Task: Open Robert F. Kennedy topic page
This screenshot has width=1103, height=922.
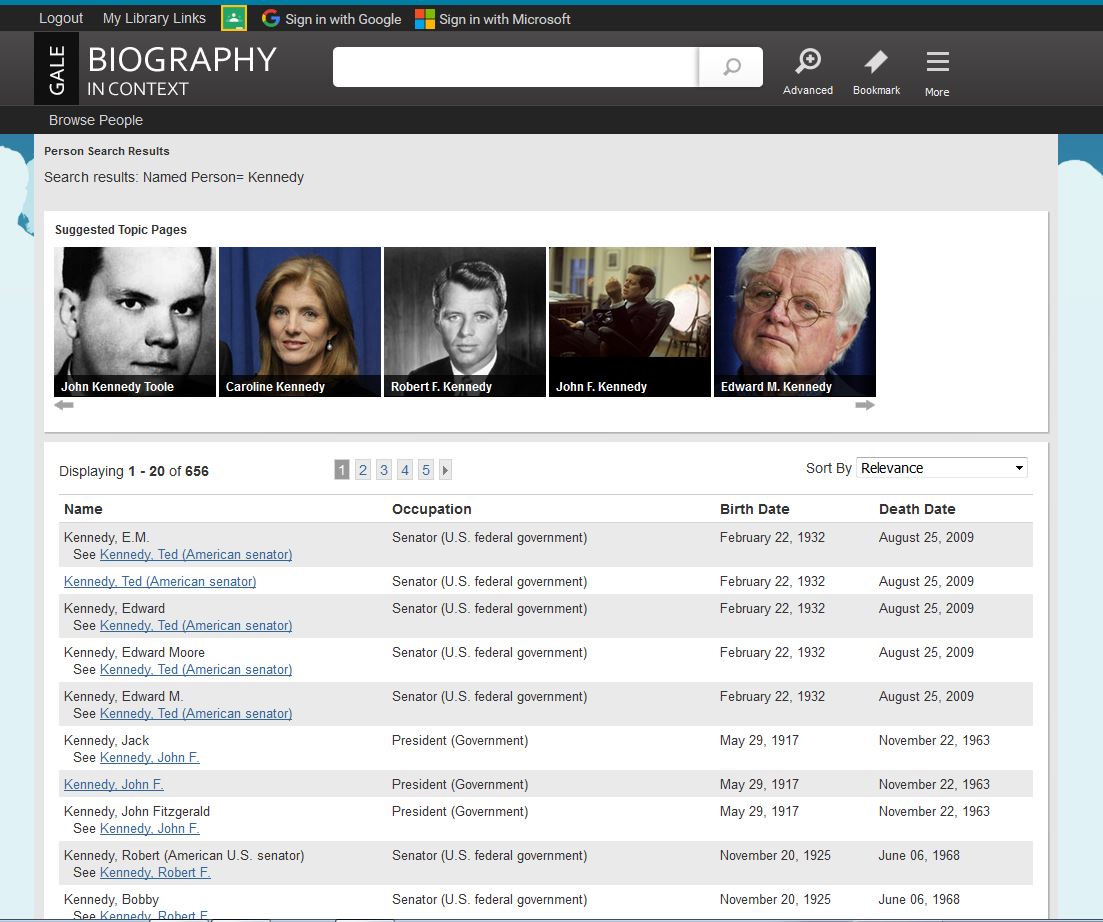Action: tap(465, 321)
